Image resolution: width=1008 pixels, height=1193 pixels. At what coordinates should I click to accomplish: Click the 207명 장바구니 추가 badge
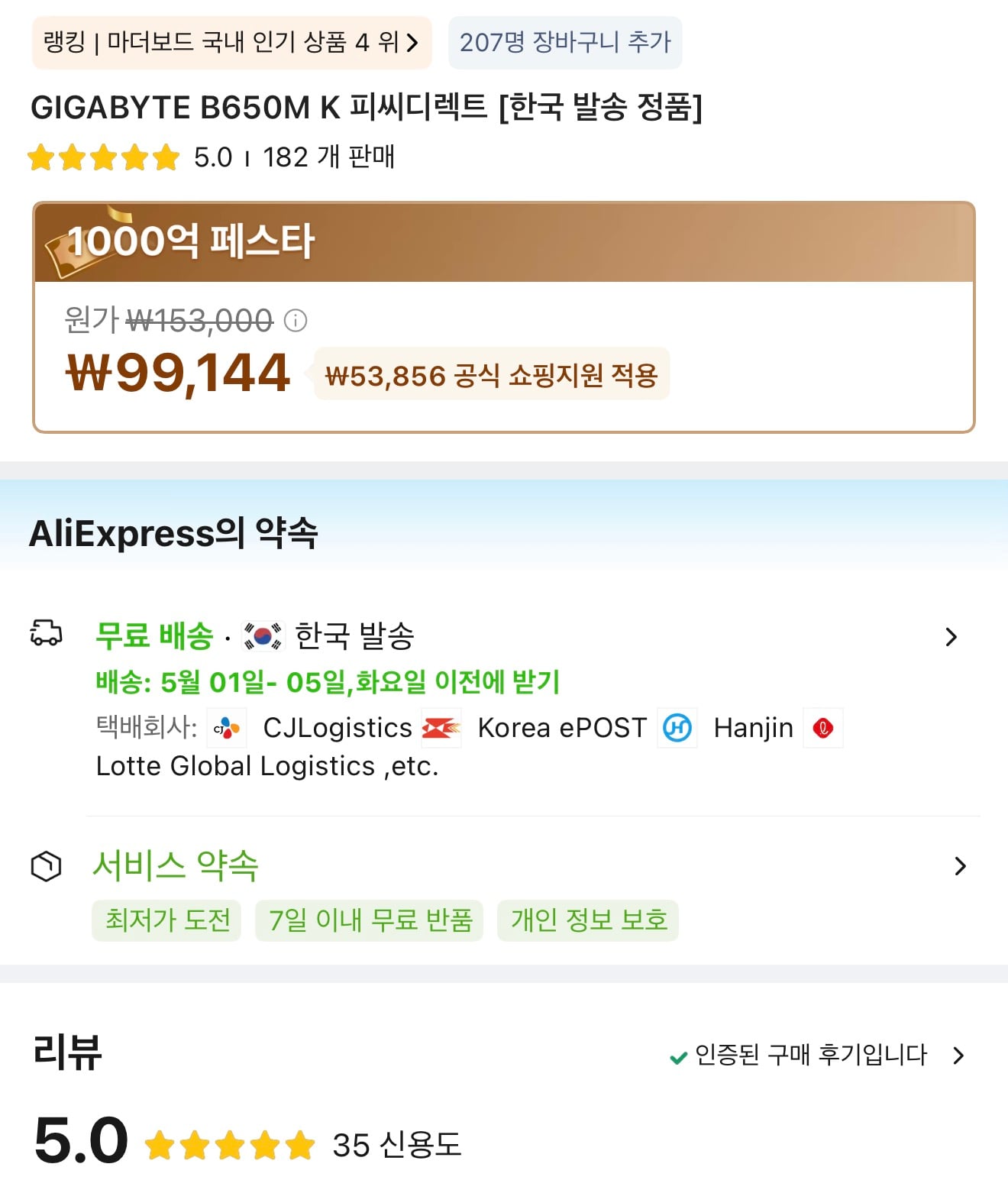[564, 42]
